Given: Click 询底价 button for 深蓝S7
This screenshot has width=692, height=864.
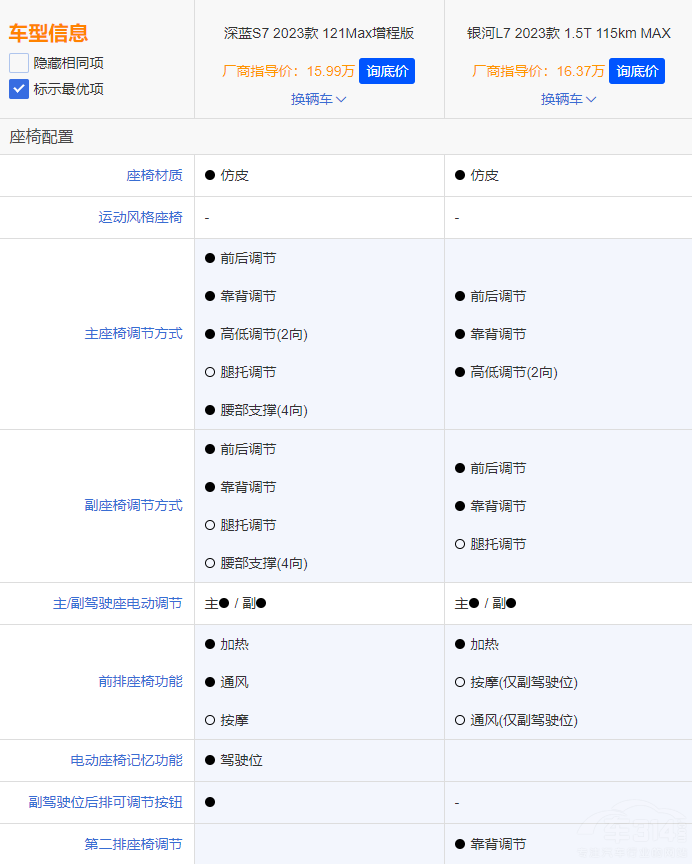Looking at the screenshot, I should (x=386, y=71).
